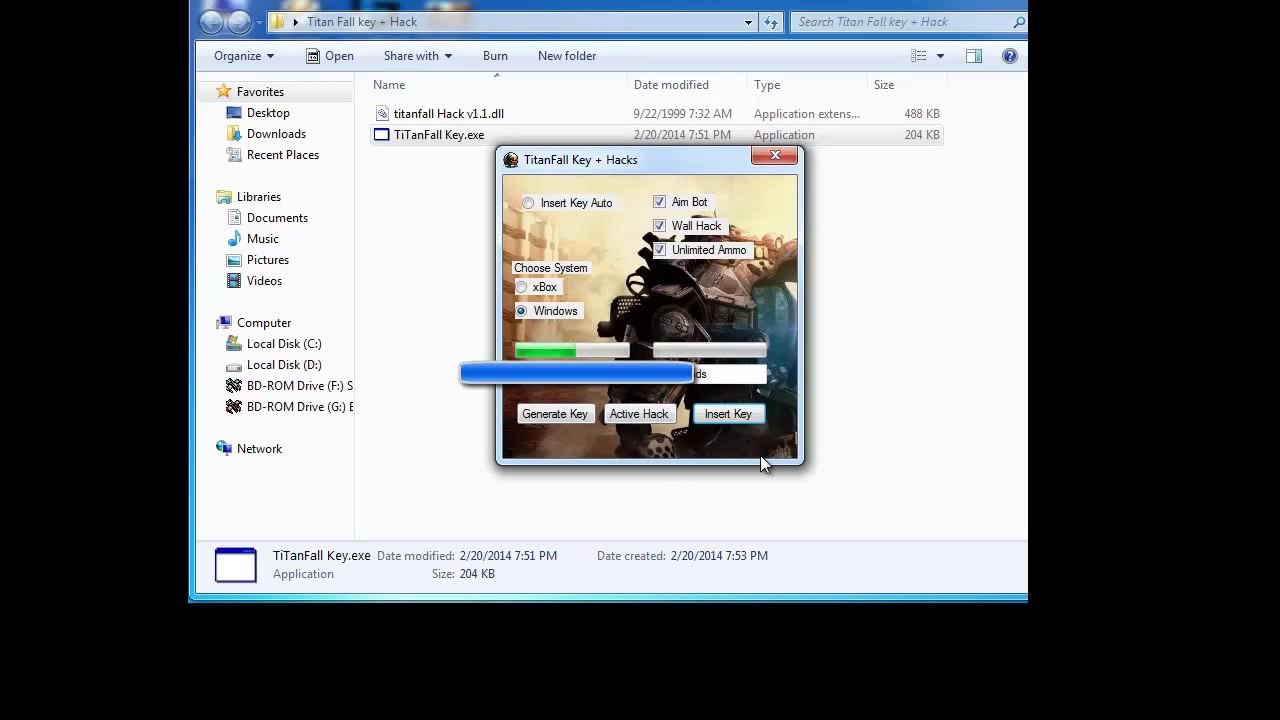Image resolution: width=1280 pixels, height=720 pixels.
Task: Uncheck the Wall Hack checkbox
Action: [659, 226]
